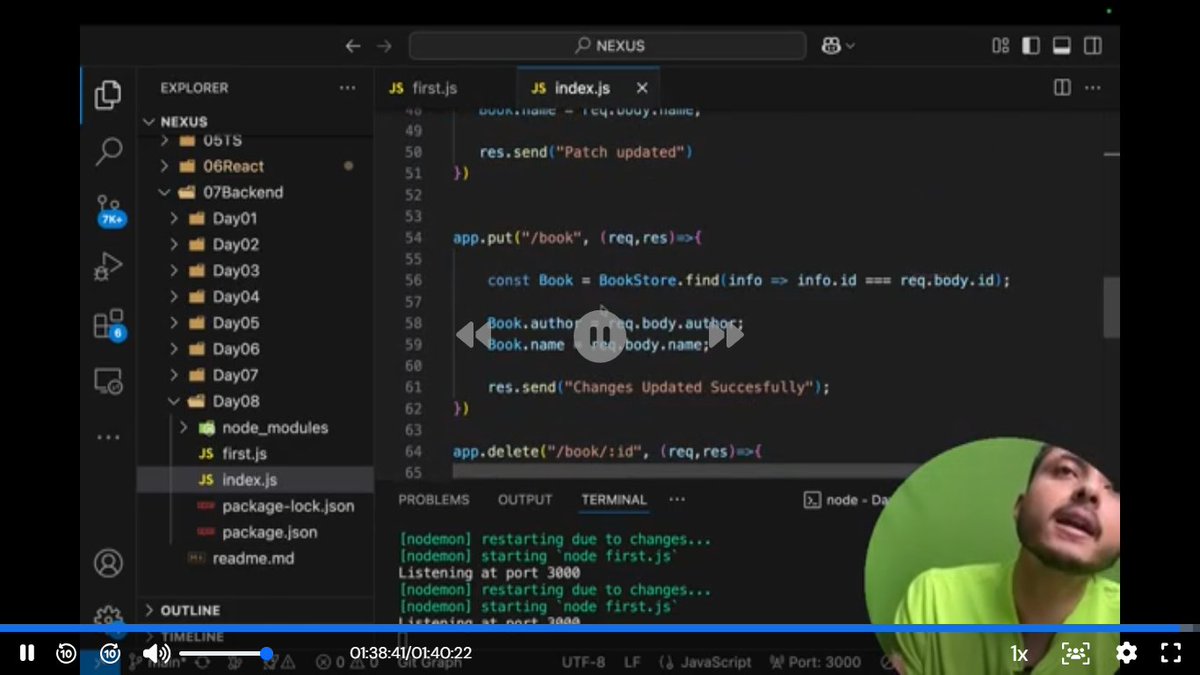The image size is (1200, 675).
Task: Toggle the bottom panel visibility
Action: 1062,45
